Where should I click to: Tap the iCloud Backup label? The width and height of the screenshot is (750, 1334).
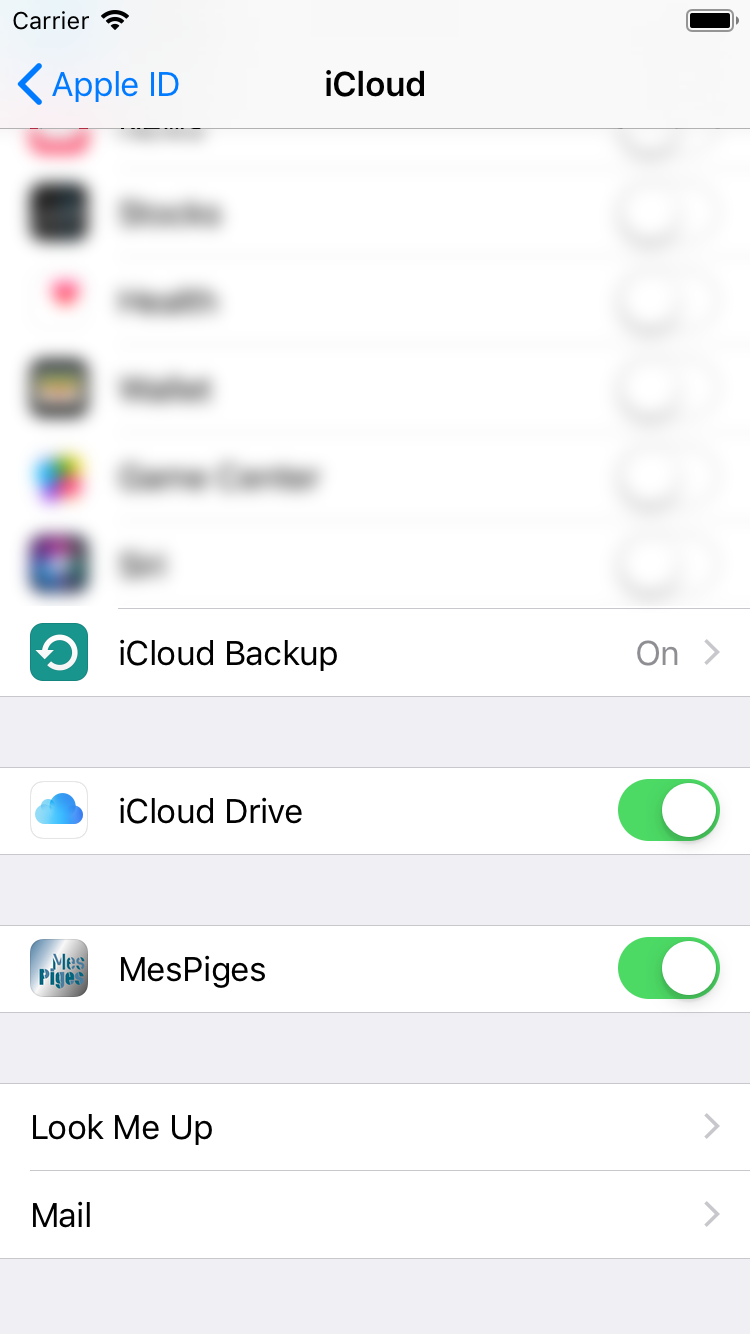[x=228, y=653]
